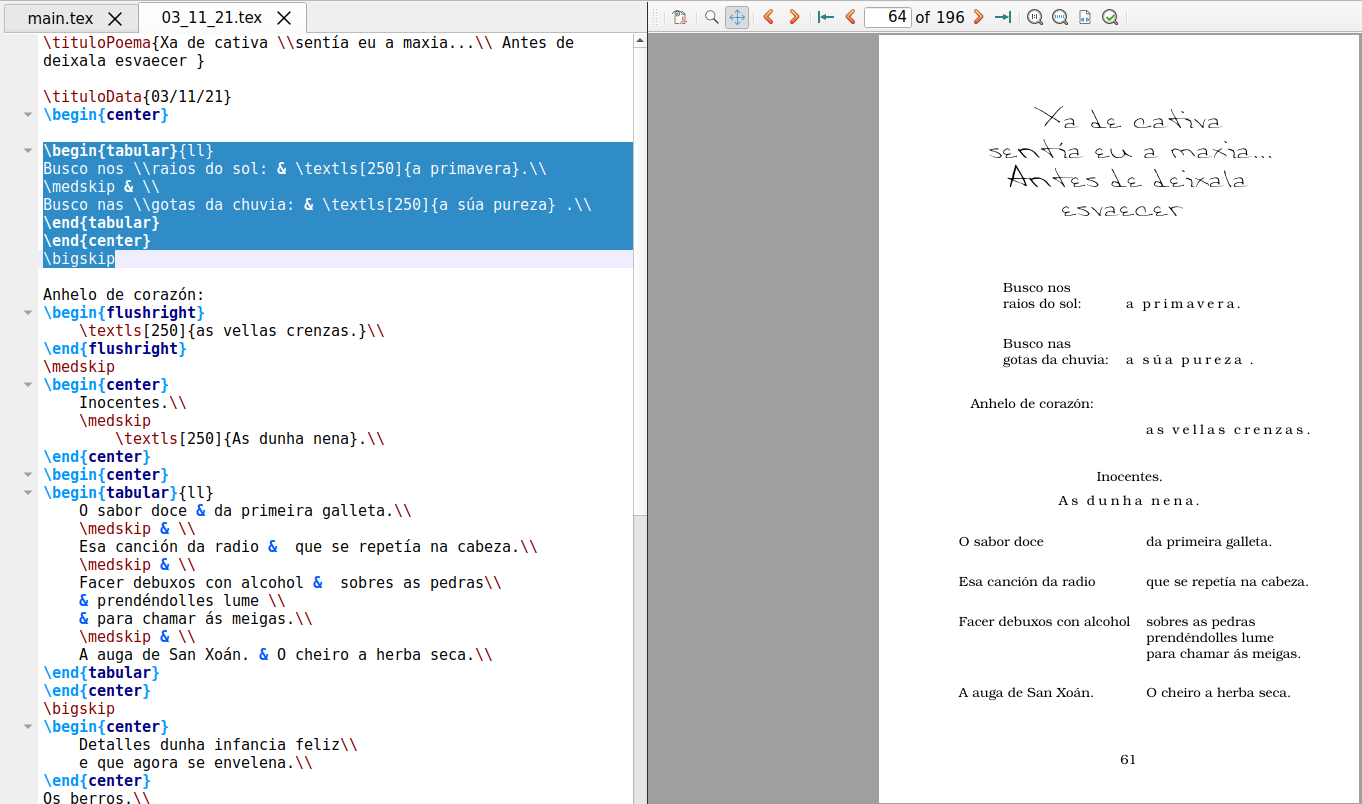Click 'a súa pureza .' in PDF preview
This screenshot has width=1362, height=804.
(x=1190, y=360)
